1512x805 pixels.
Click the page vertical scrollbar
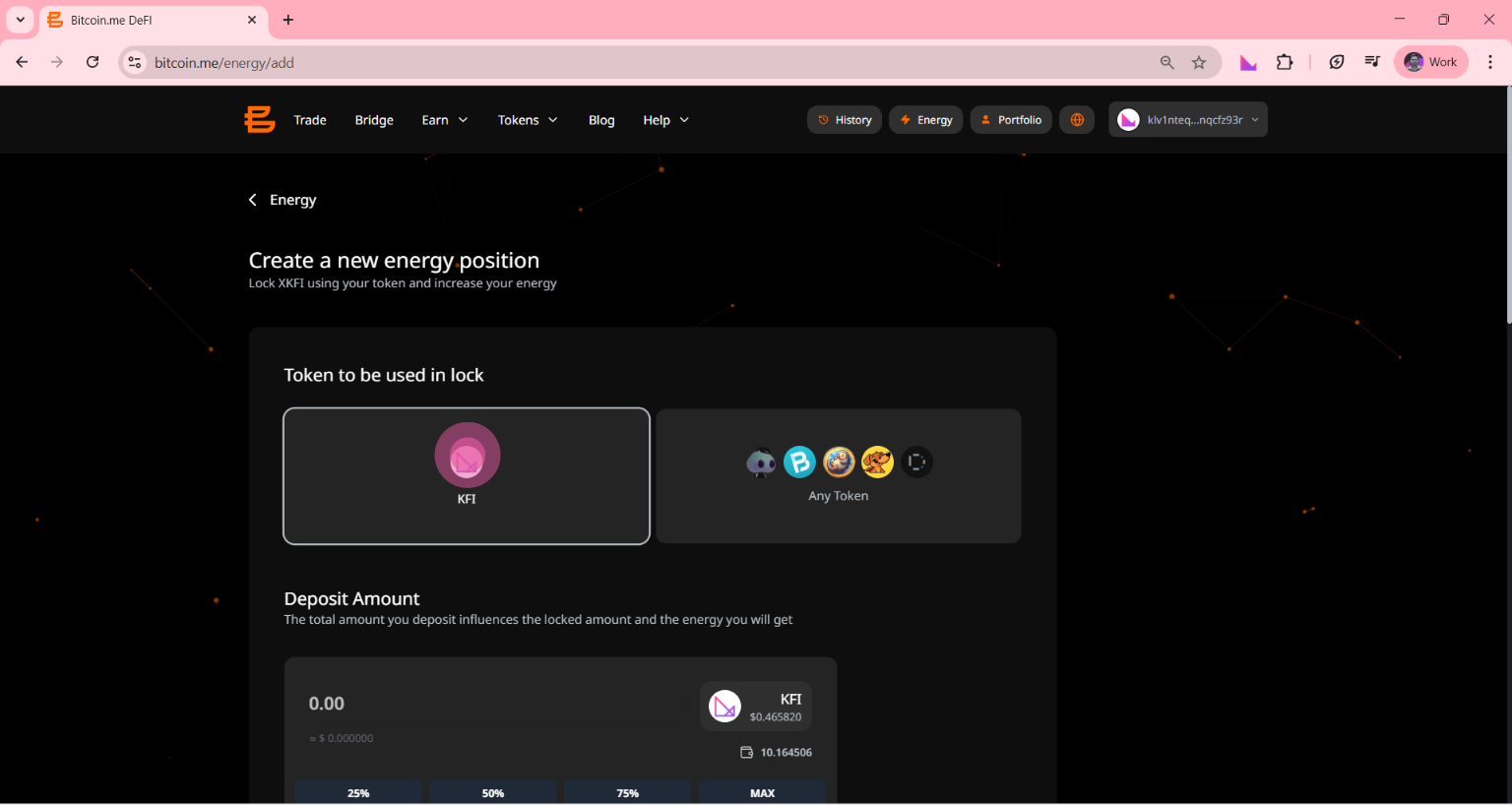click(1506, 207)
